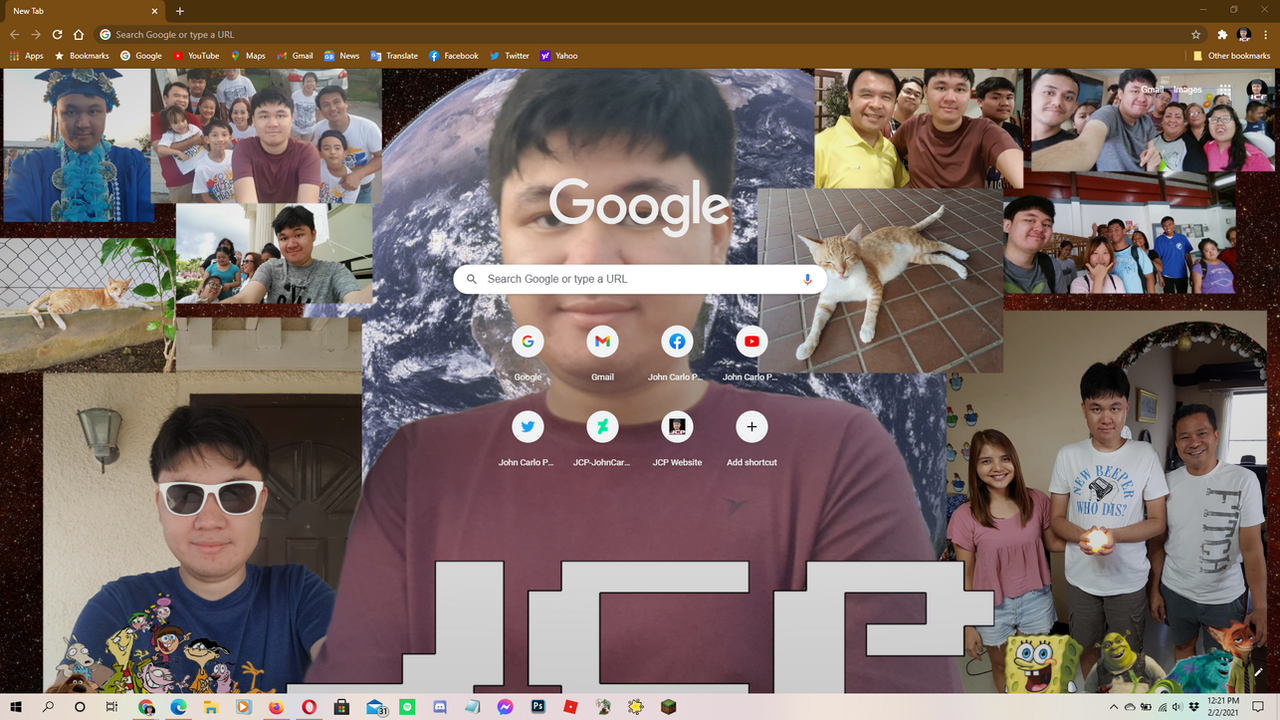Show hidden system tray icons
1280x720 pixels.
tap(1115, 707)
